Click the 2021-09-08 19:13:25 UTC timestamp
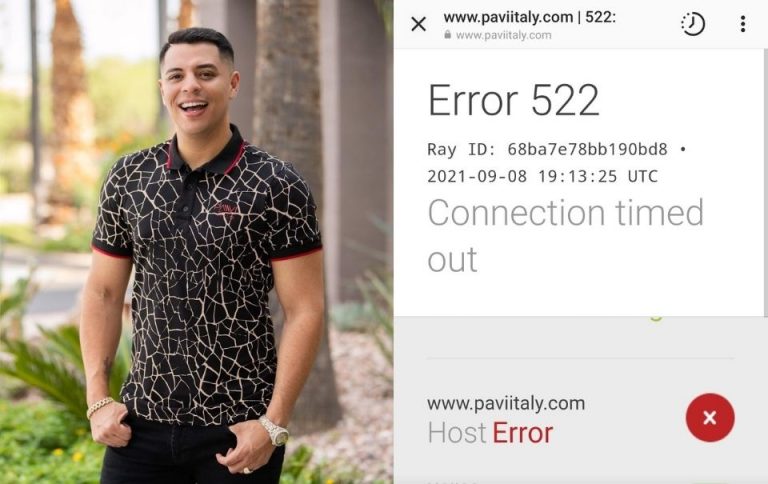The width and height of the screenshot is (768, 484). click(x=542, y=176)
